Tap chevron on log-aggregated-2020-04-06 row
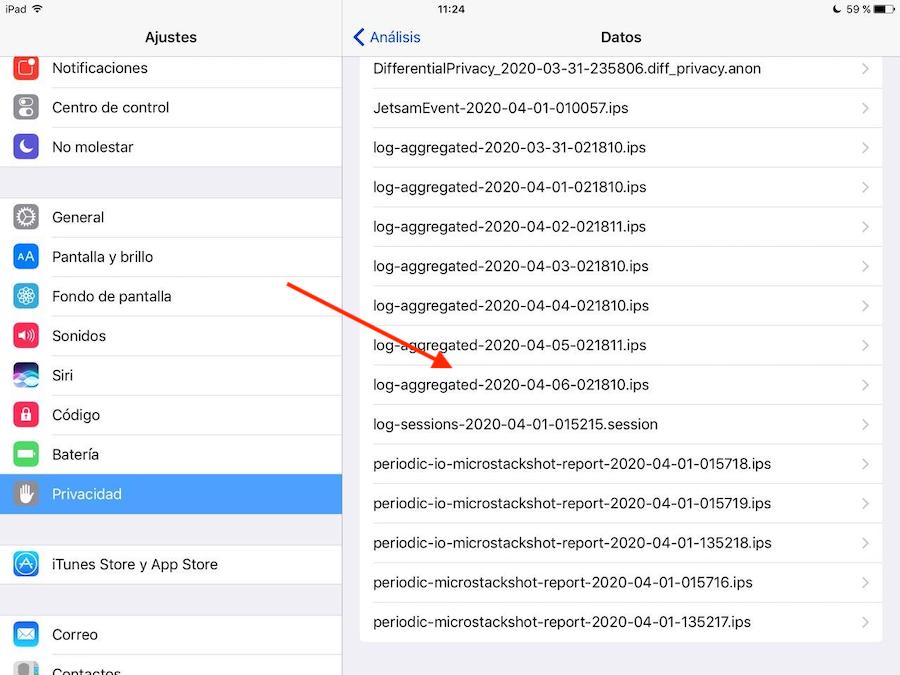Viewport: 900px width, 675px height. click(865, 385)
